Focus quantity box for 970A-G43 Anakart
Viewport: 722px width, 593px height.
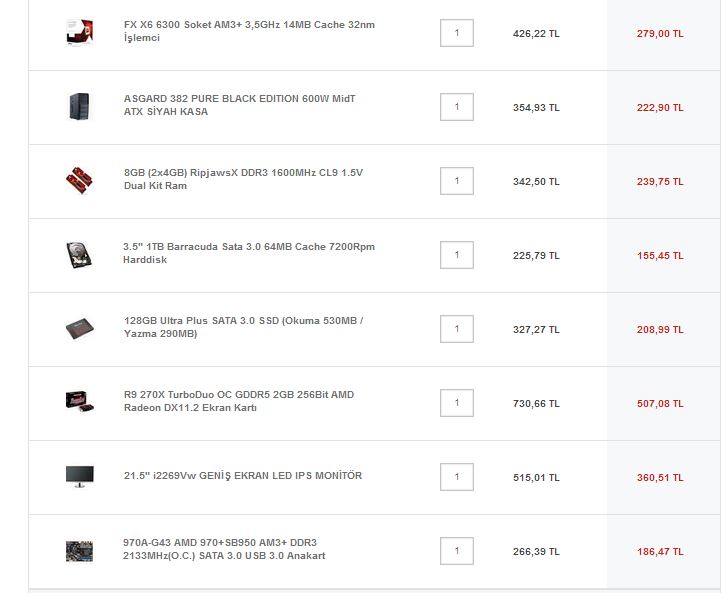(457, 551)
